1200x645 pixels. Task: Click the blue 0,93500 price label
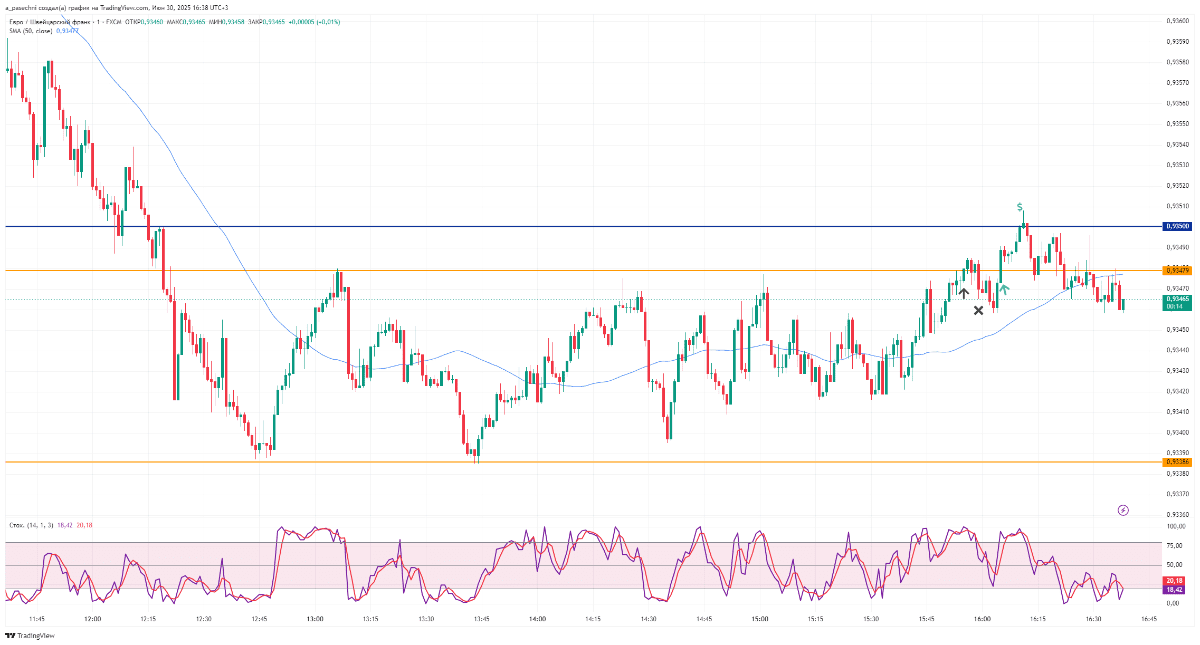[x=1177, y=226]
